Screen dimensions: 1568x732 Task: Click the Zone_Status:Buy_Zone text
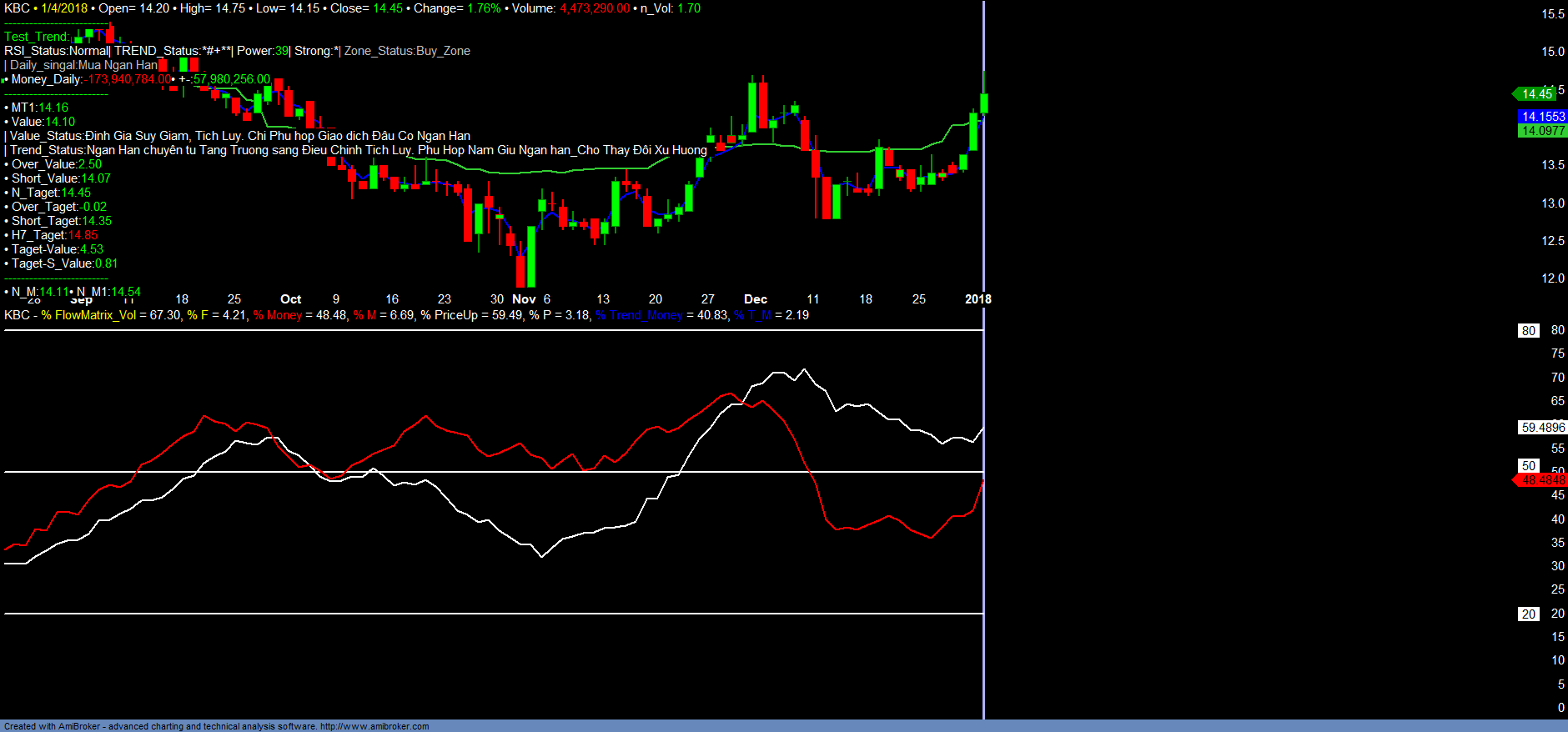407,51
